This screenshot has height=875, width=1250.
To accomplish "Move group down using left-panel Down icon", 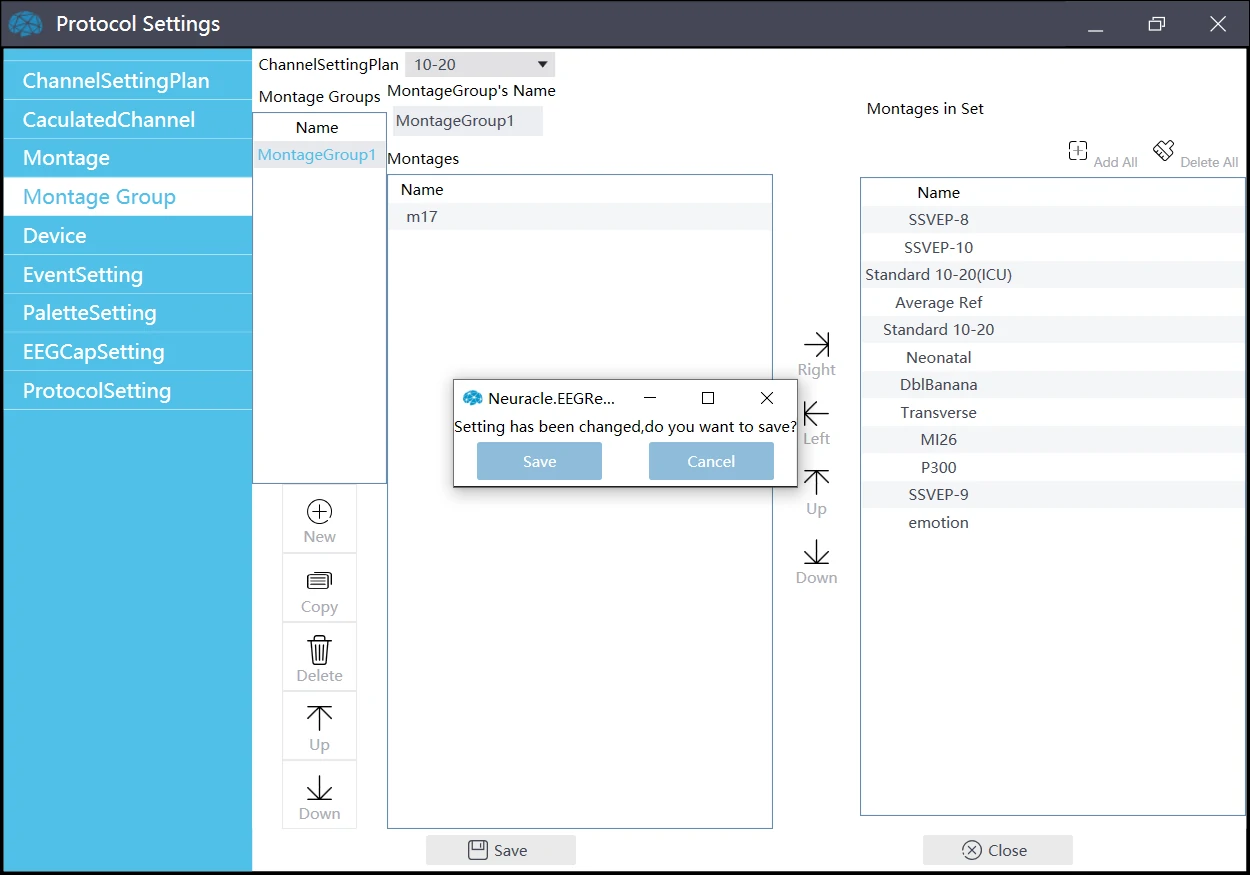I will coord(319,789).
